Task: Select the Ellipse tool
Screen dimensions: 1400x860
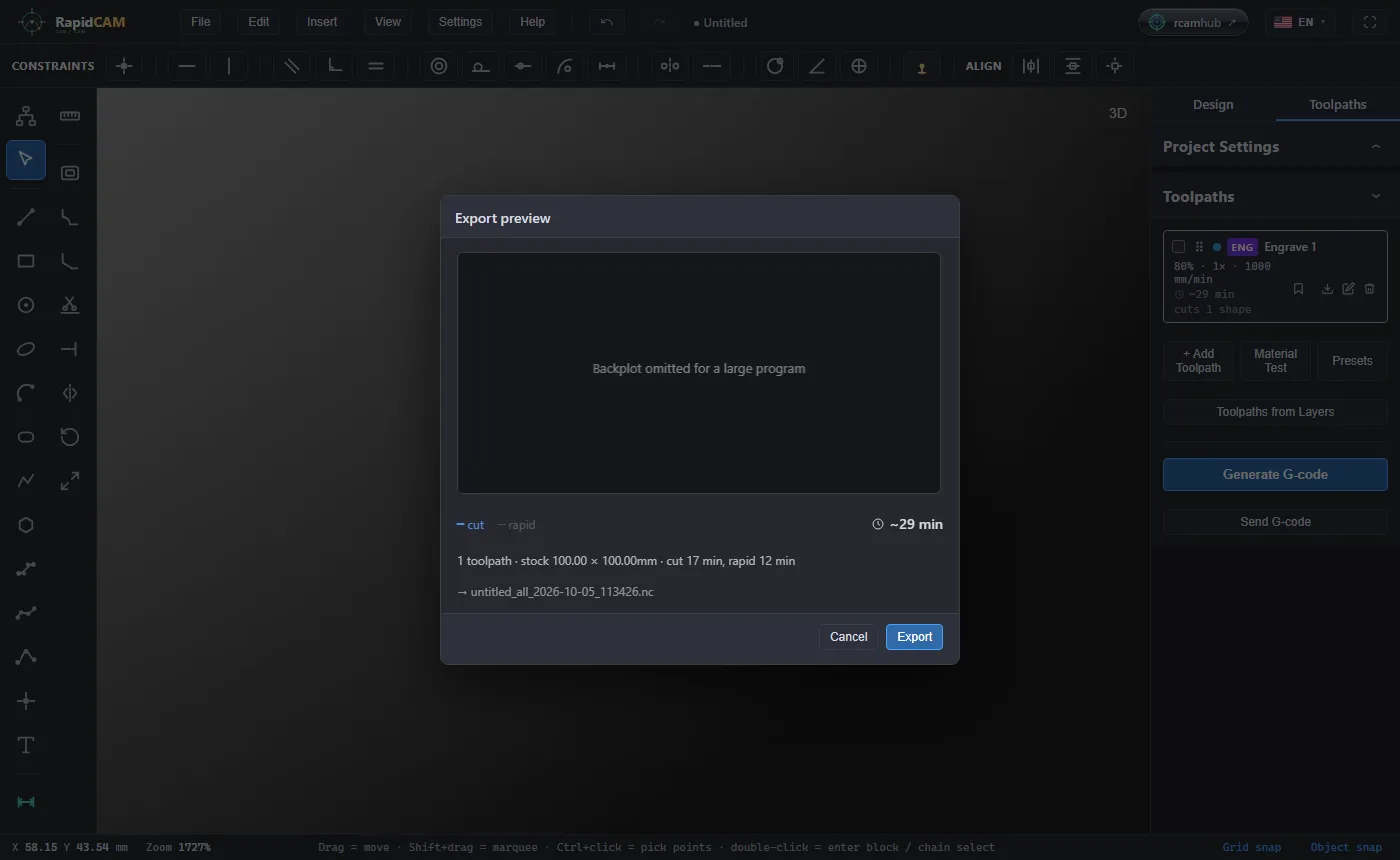Action: 26,349
